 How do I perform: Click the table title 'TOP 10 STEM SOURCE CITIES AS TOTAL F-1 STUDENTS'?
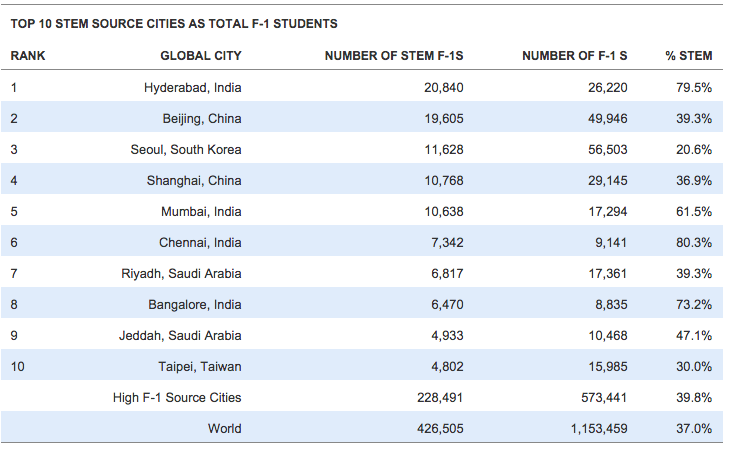pyautogui.click(x=174, y=24)
